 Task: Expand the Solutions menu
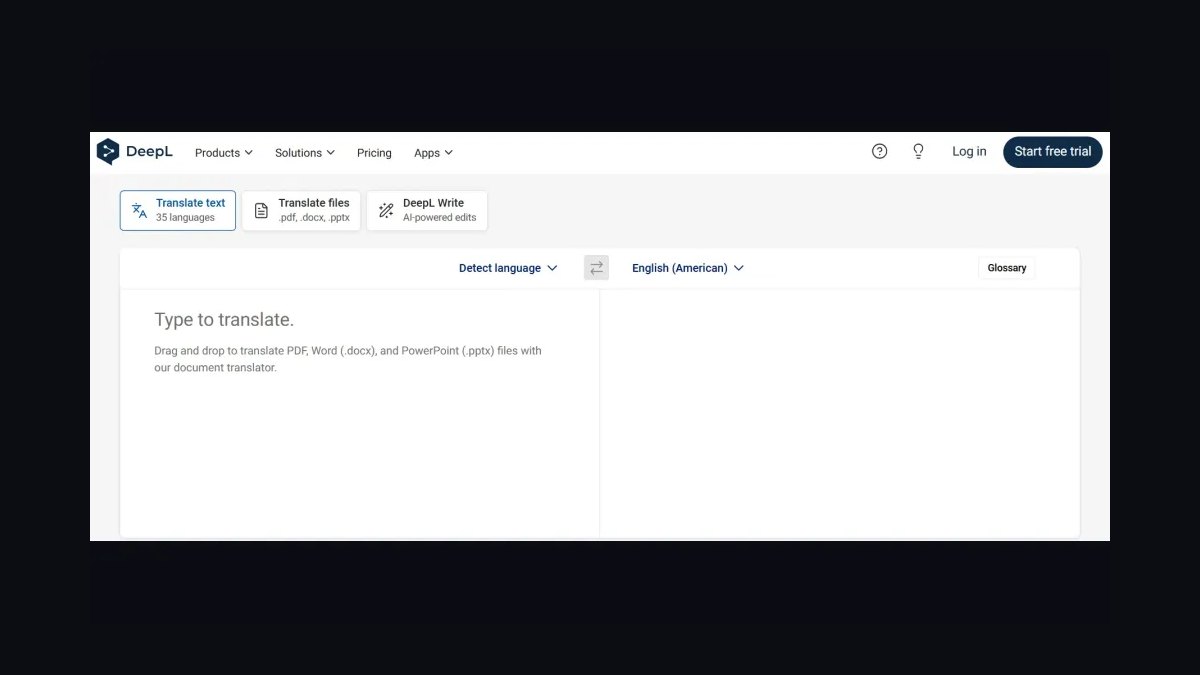[305, 153]
